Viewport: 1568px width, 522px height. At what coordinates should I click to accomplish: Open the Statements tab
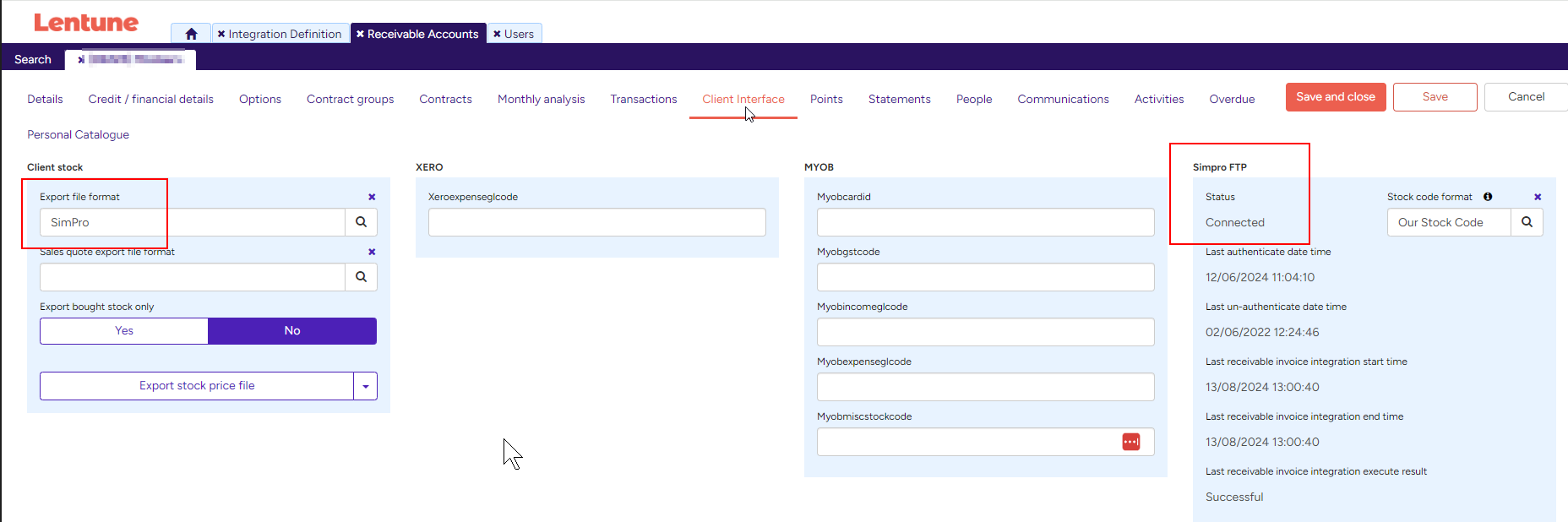coord(900,99)
